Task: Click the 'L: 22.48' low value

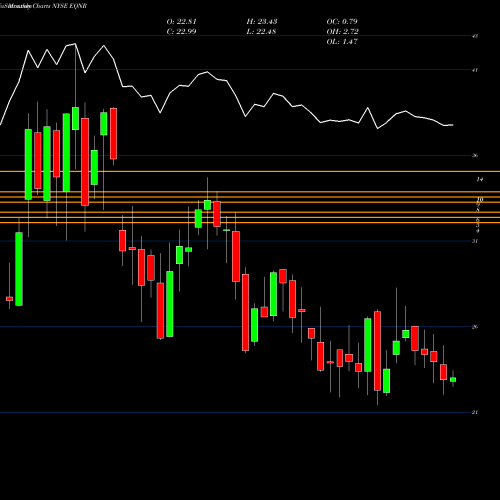Action: point(261,32)
